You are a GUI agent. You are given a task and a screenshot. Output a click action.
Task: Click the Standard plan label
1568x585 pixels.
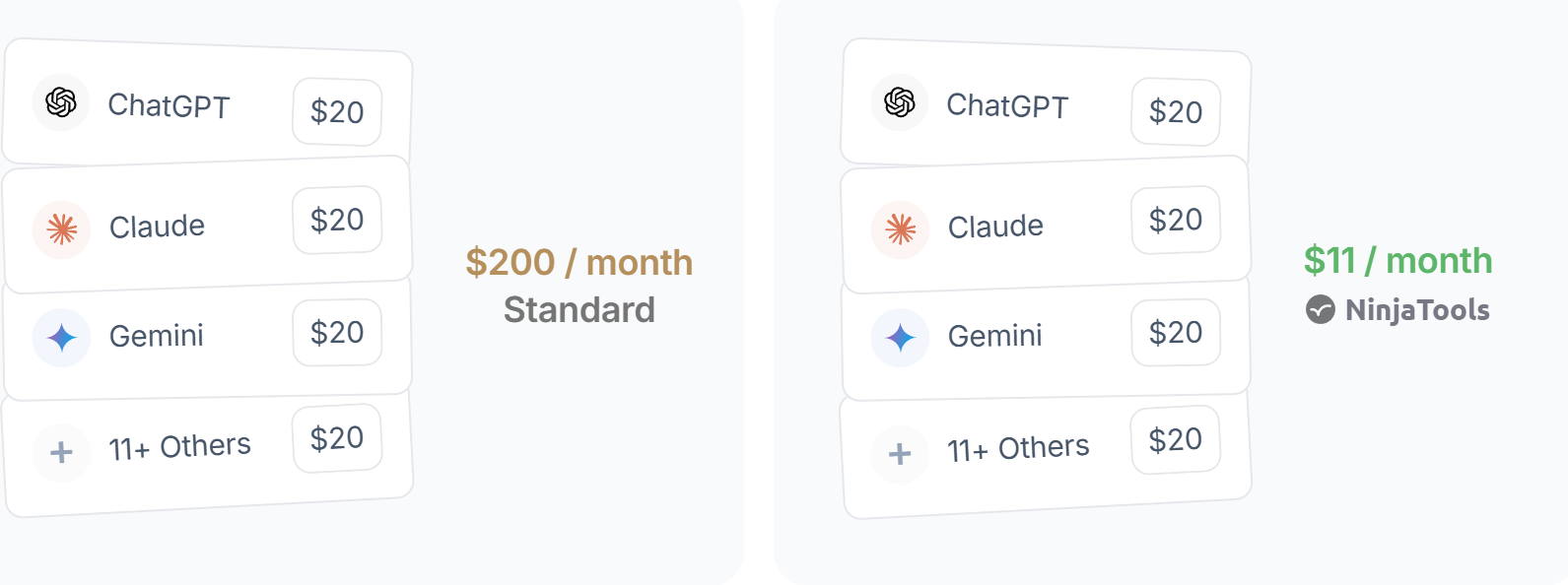coord(579,310)
